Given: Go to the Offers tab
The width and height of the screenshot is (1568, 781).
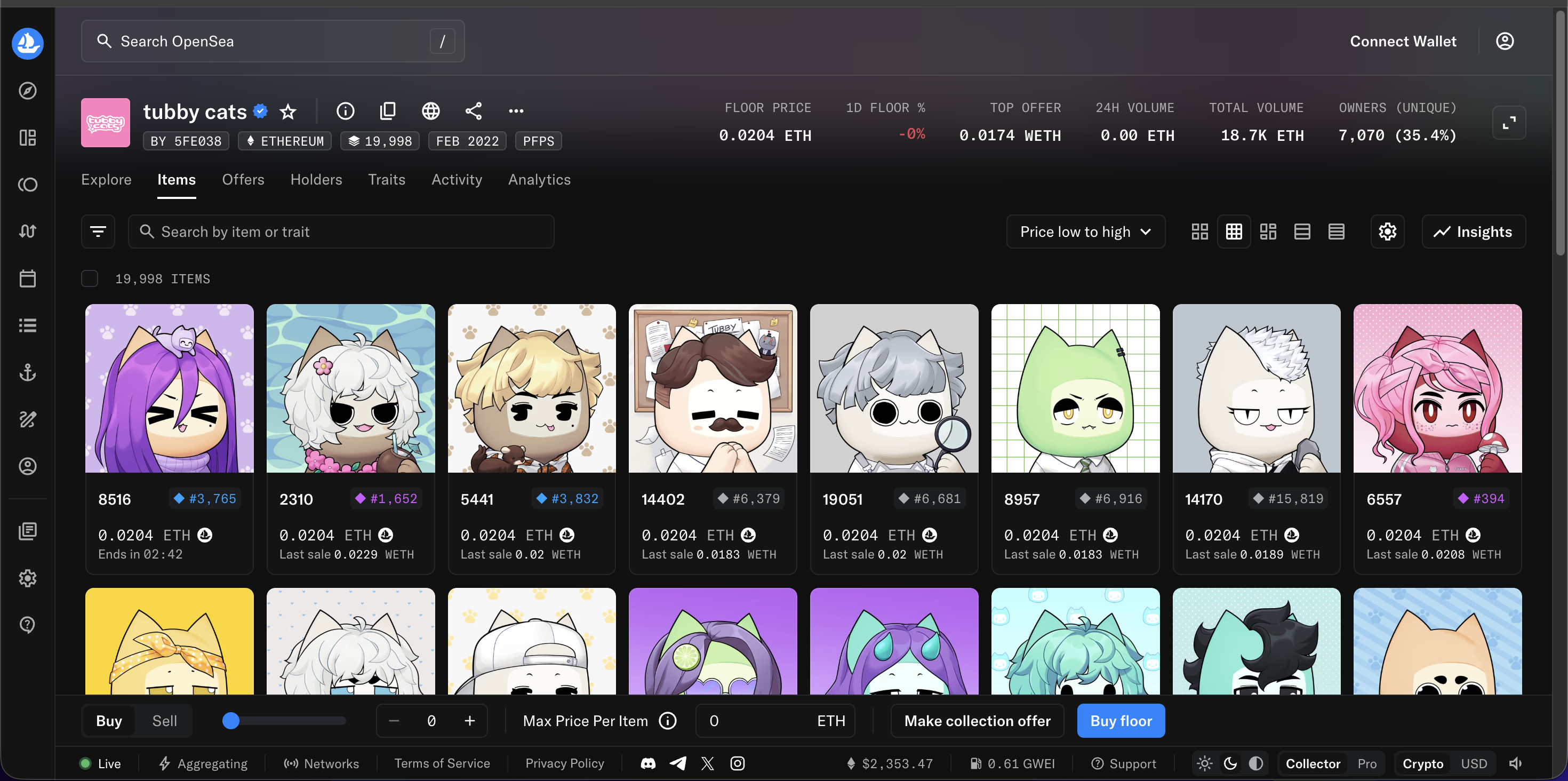Looking at the screenshot, I should point(243,180).
